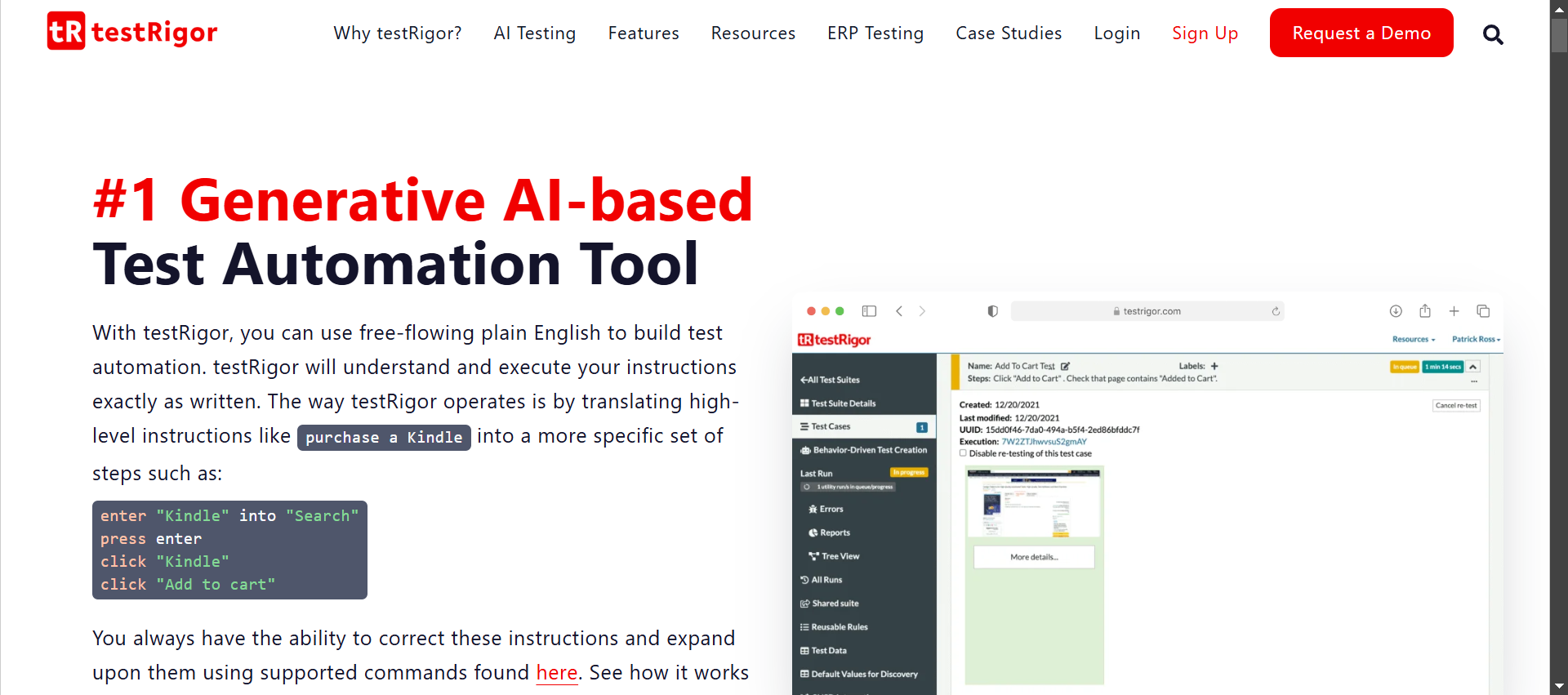Follow the red 'here' link

(x=556, y=673)
